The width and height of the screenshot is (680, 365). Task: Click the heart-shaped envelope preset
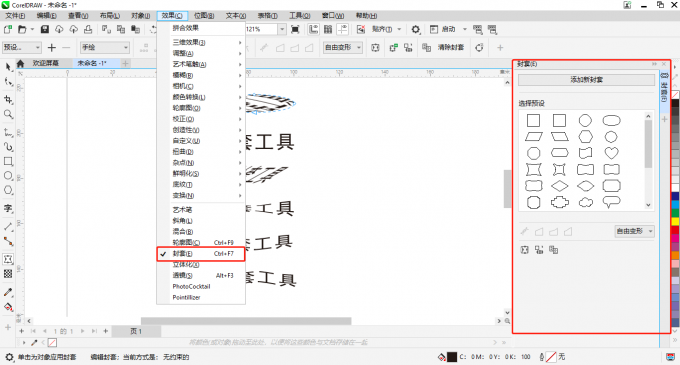(611, 153)
